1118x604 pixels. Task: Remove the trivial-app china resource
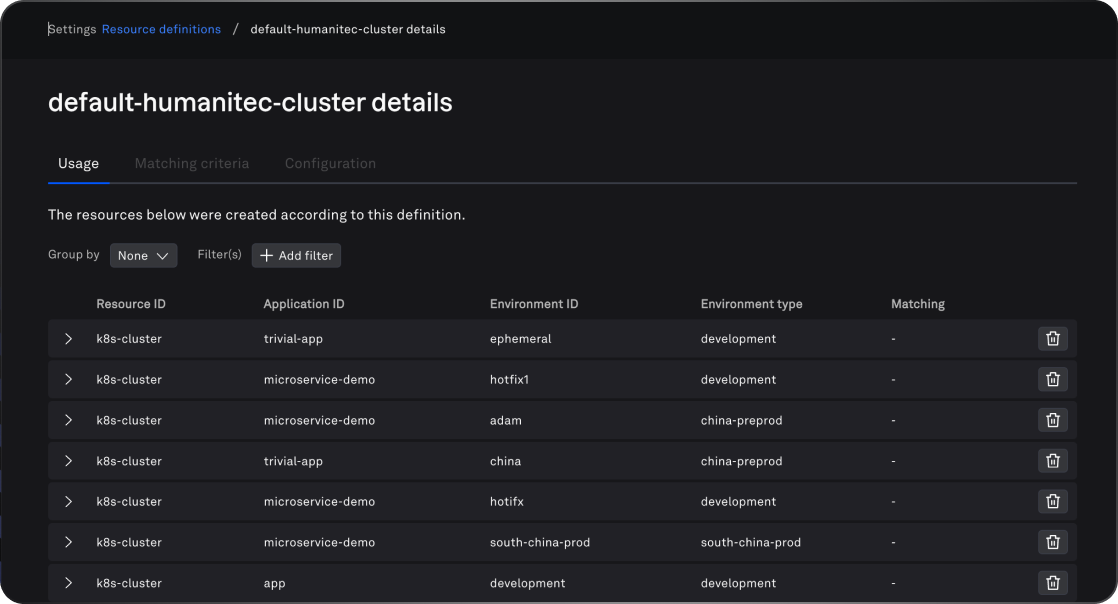[1052, 461]
